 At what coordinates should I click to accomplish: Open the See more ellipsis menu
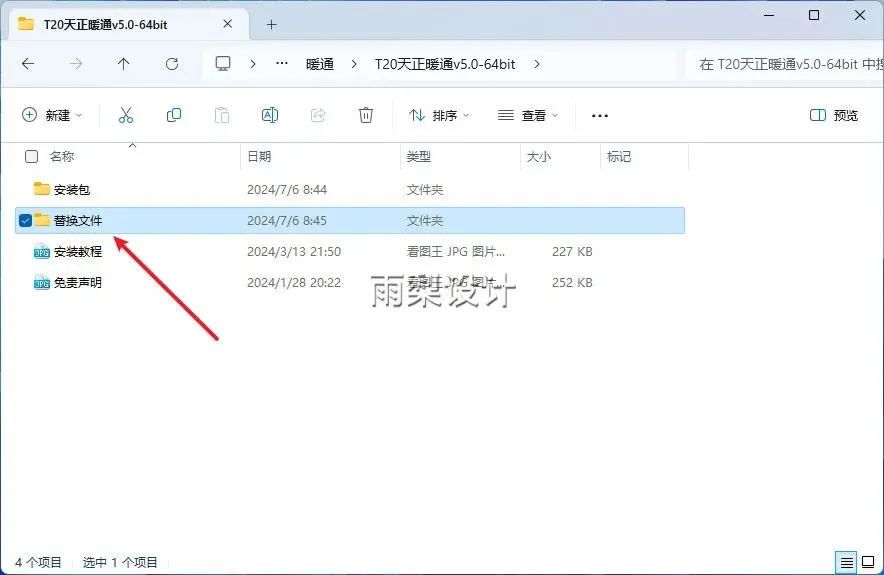pyautogui.click(x=600, y=116)
